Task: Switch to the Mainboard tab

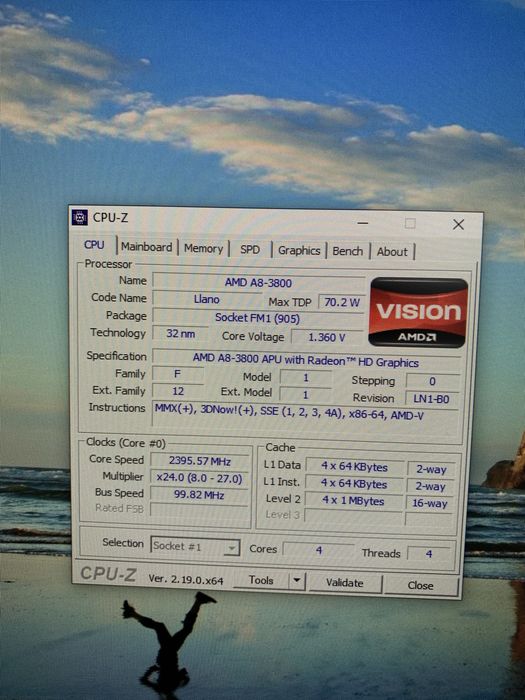Action: (146, 247)
